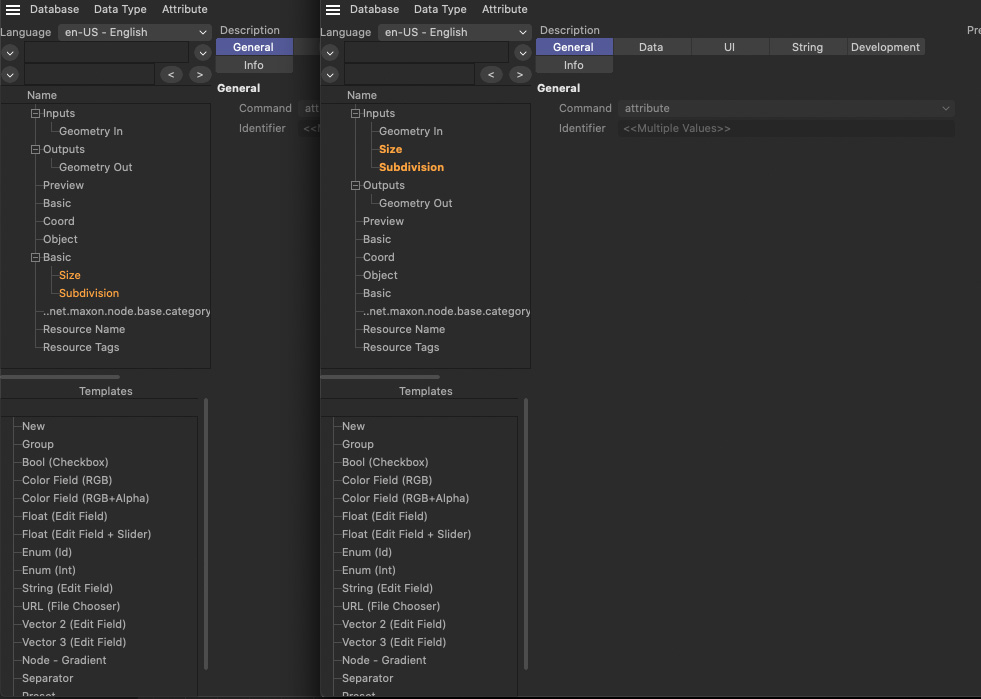Viewport: 981px width, 699px height.
Task: Open the hamburger menu in the left panel
Action: pyautogui.click(x=13, y=10)
